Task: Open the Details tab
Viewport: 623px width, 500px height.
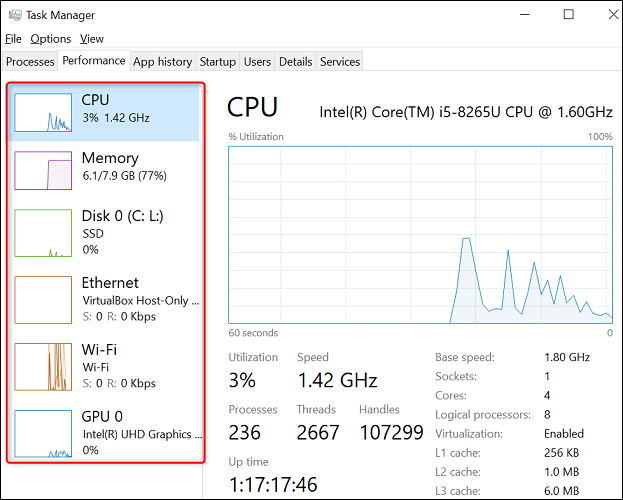Action: coord(295,62)
